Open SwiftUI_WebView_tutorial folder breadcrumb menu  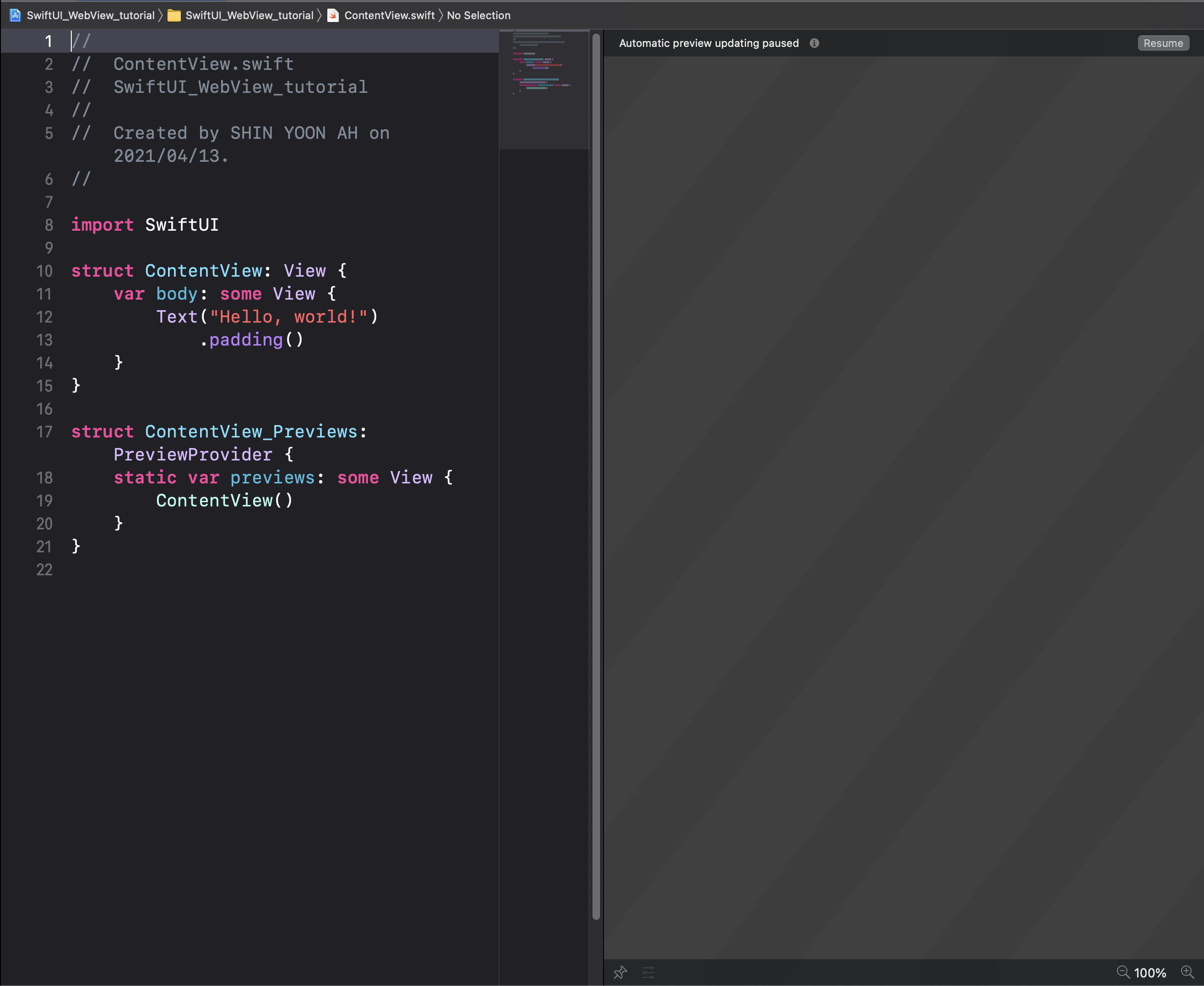pos(249,15)
